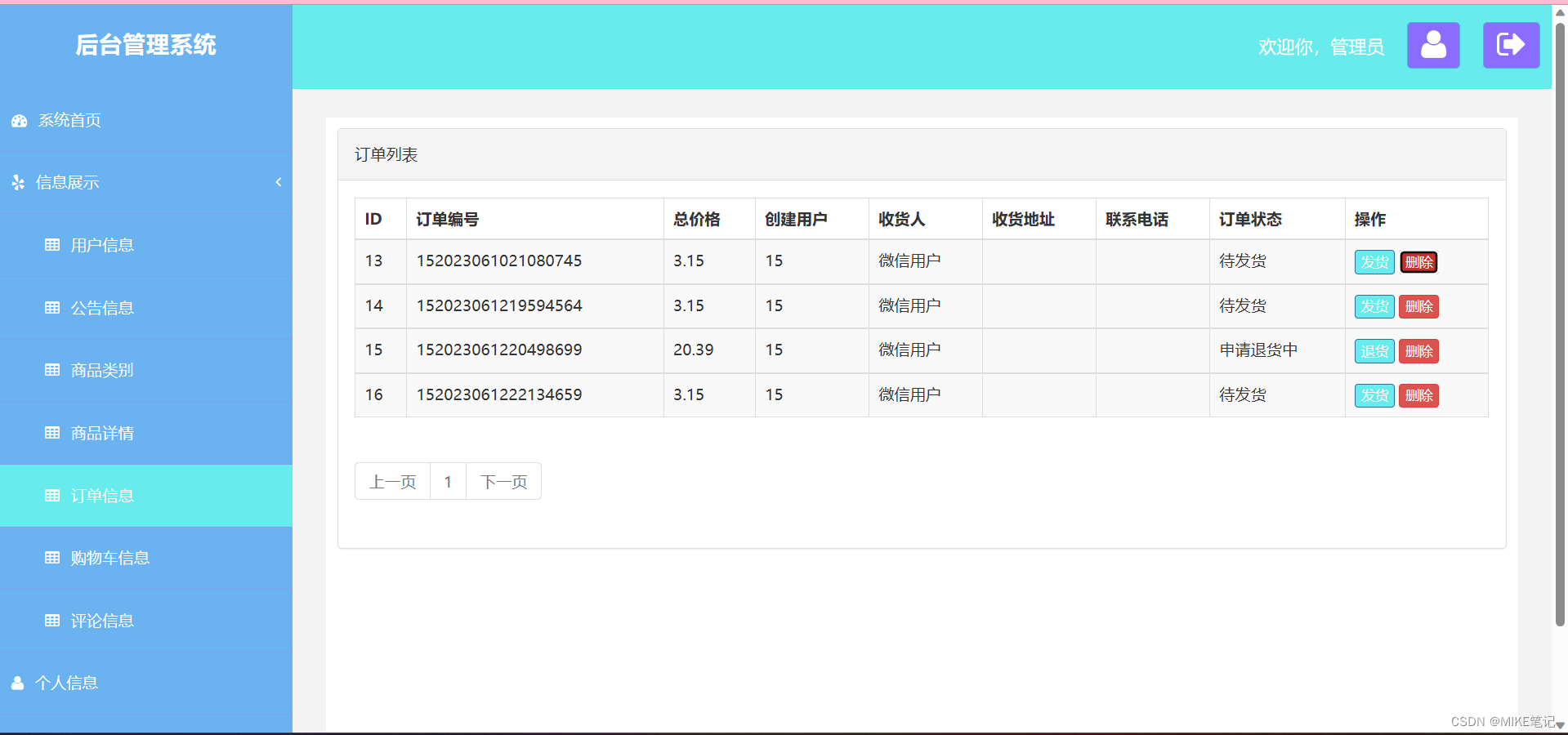Select page 1 in pagination
The image size is (1568, 735).
point(448,482)
